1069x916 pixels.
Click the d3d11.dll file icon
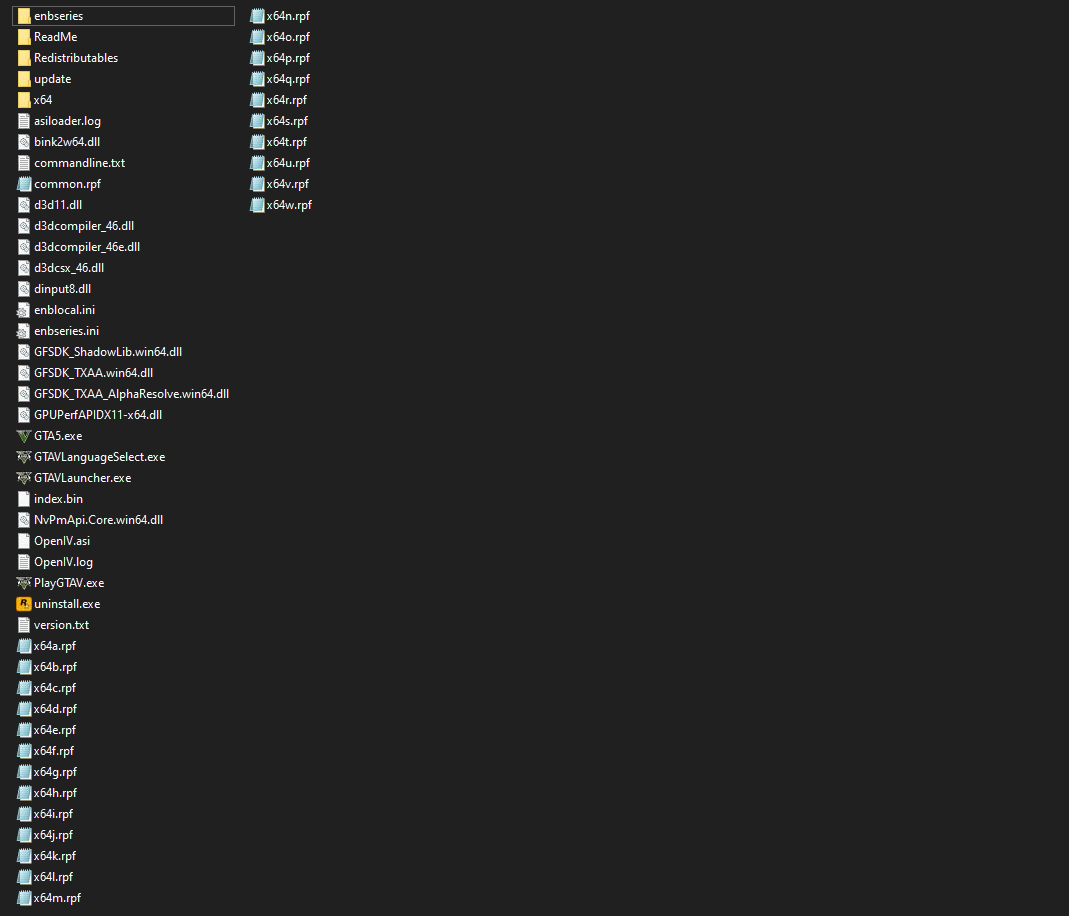click(x=24, y=204)
